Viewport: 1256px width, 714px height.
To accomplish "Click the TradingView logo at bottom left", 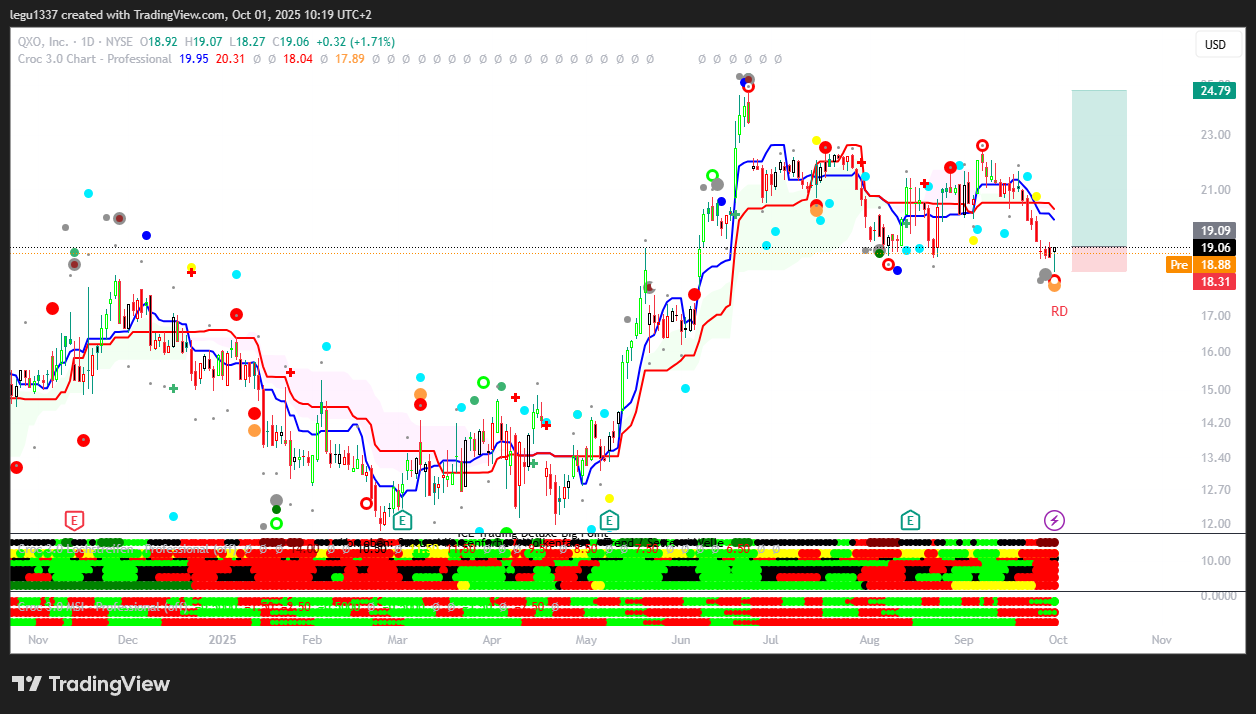I will point(91,684).
